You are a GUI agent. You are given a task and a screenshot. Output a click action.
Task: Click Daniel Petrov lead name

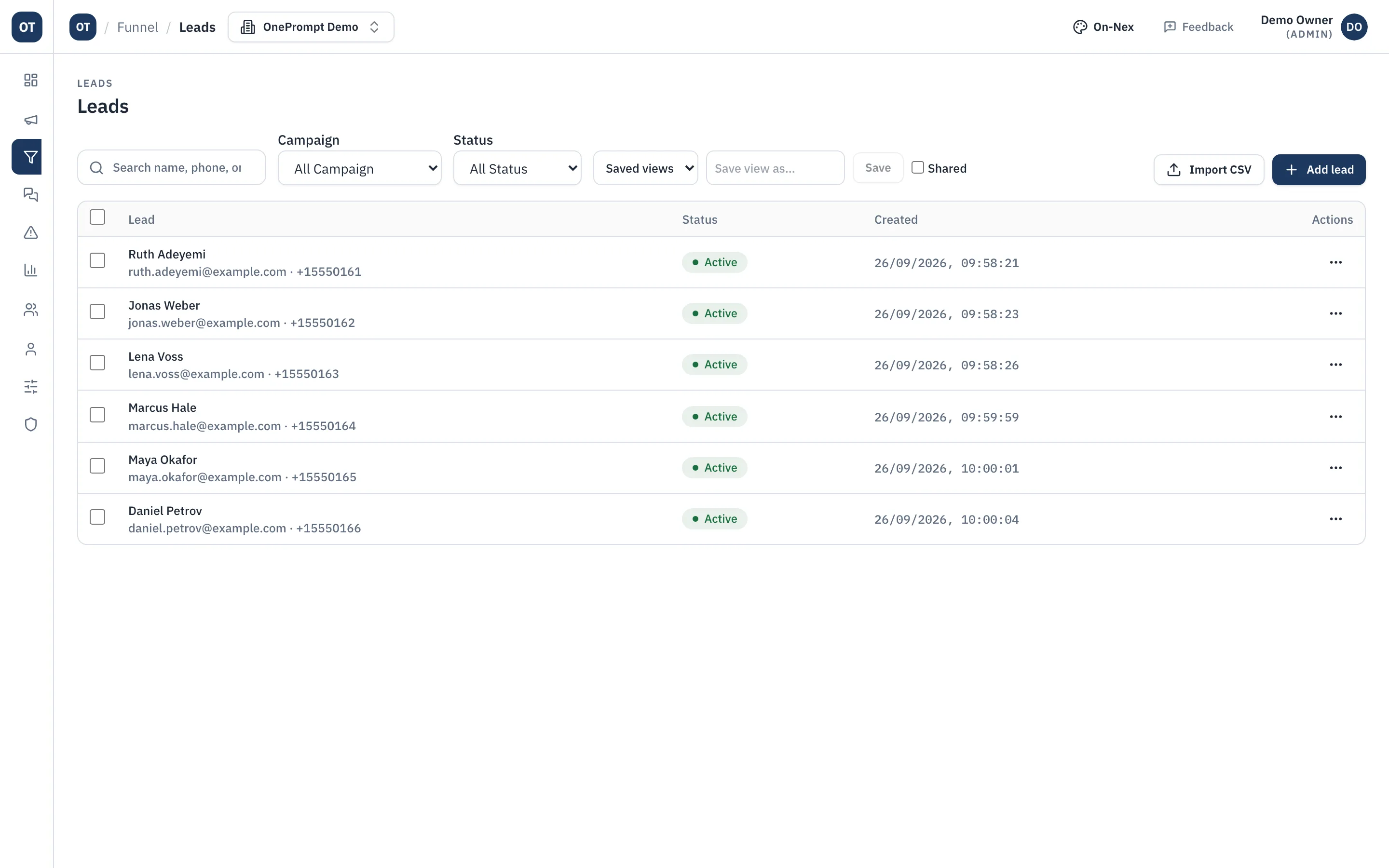tap(165, 511)
